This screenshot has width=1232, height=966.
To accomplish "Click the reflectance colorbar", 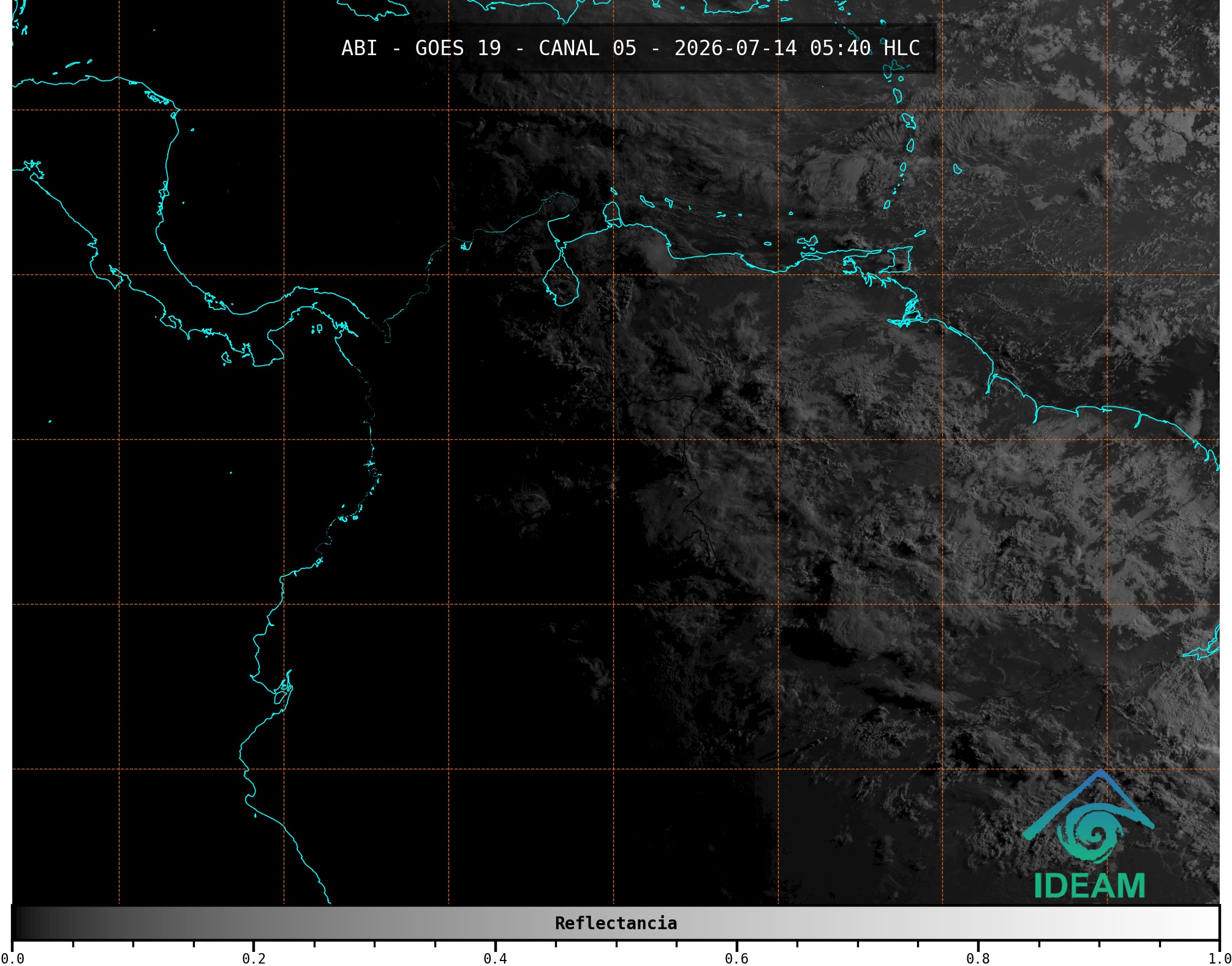I will [616, 923].
